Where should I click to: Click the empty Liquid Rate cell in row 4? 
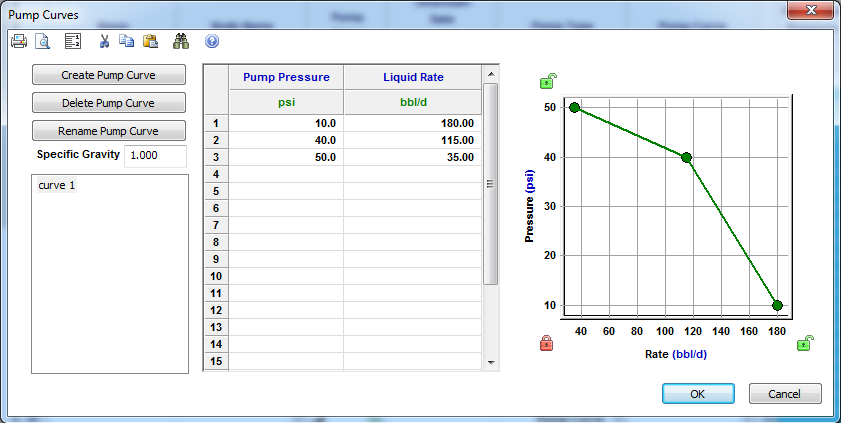pyautogui.click(x=413, y=174)
